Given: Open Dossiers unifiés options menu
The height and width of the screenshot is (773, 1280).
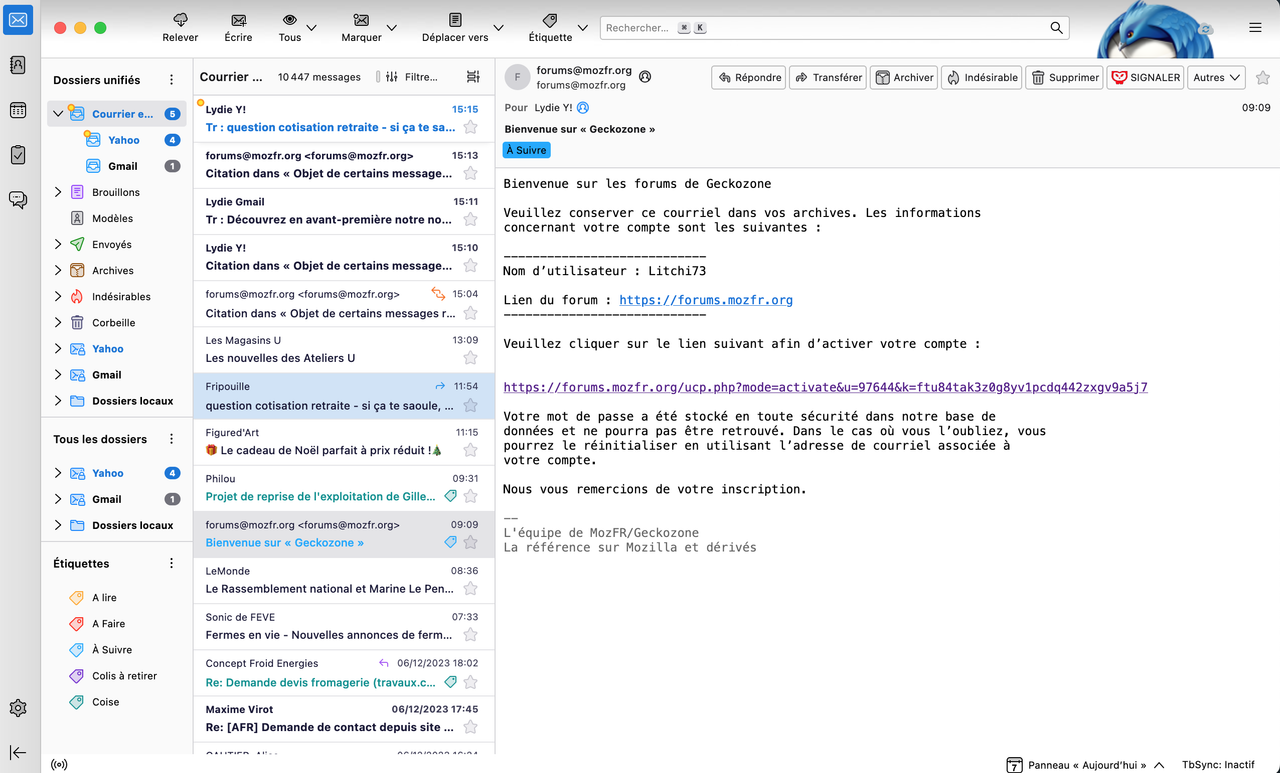Looking at the screenshot, I should [171, 80].
